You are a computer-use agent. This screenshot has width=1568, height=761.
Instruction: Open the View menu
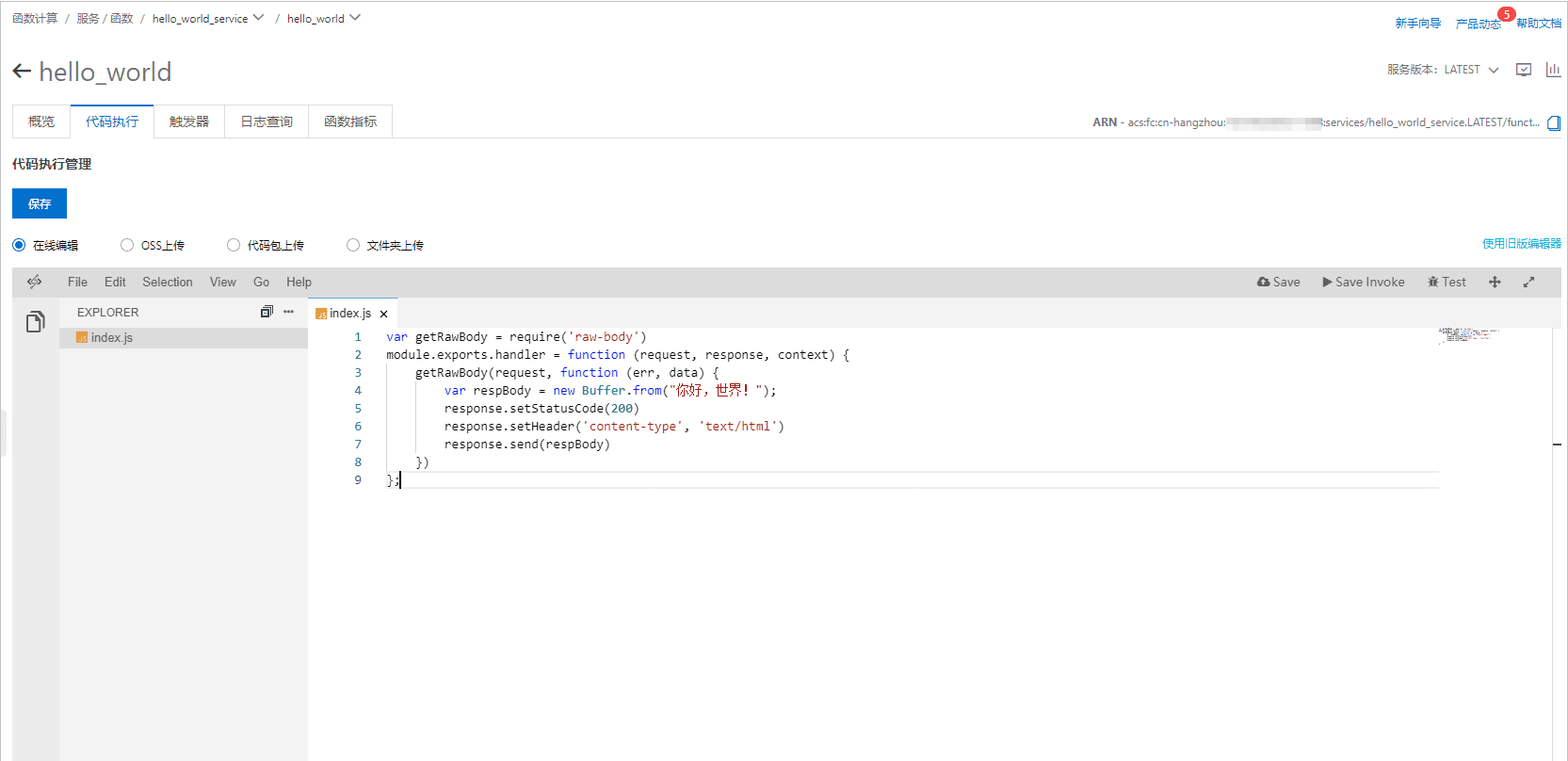point(223,282)
